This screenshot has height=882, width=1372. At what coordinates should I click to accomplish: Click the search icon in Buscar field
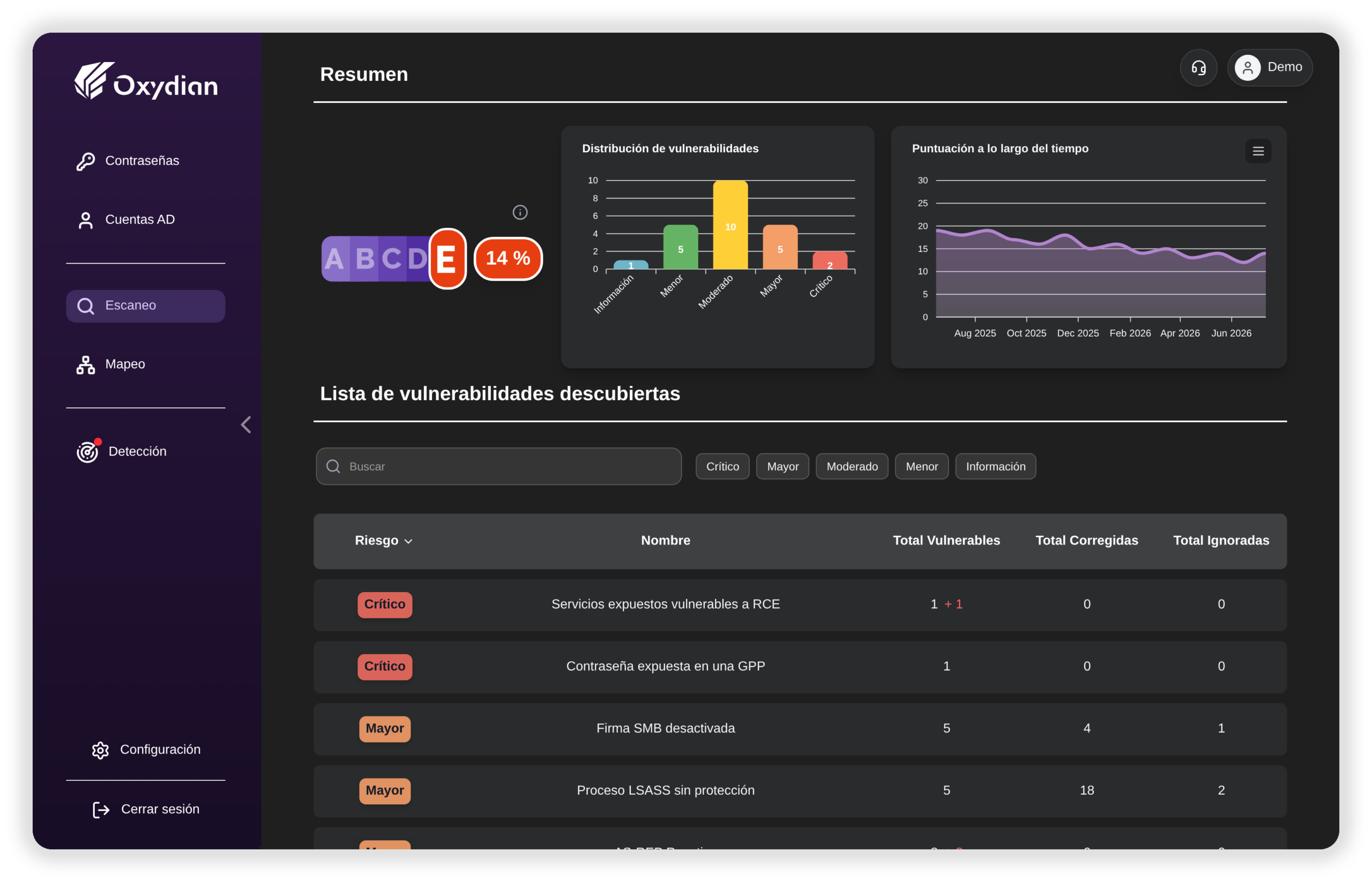pos(333,466)
